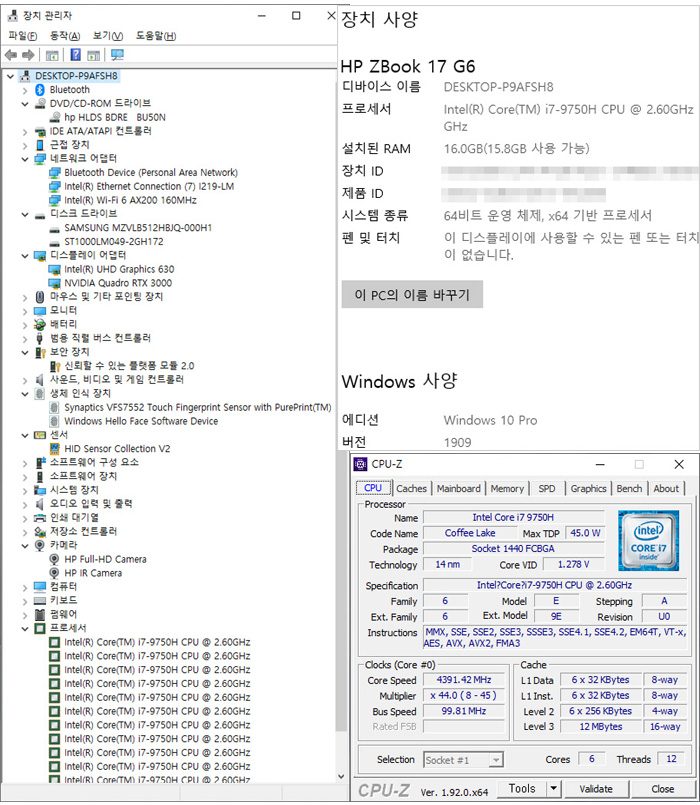
Task: Collapse the DESKTOP-P9AFSH8 root node
Action: (10, 76)
